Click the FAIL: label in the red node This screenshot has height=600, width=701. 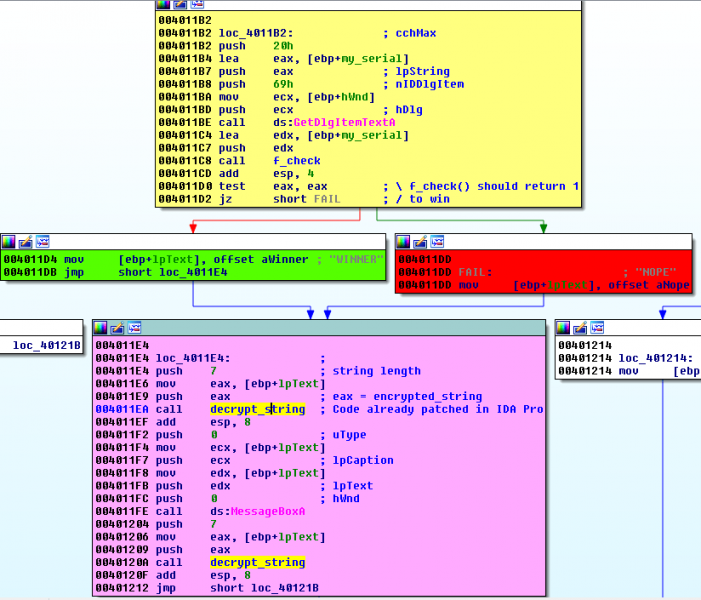coord(475,272)
